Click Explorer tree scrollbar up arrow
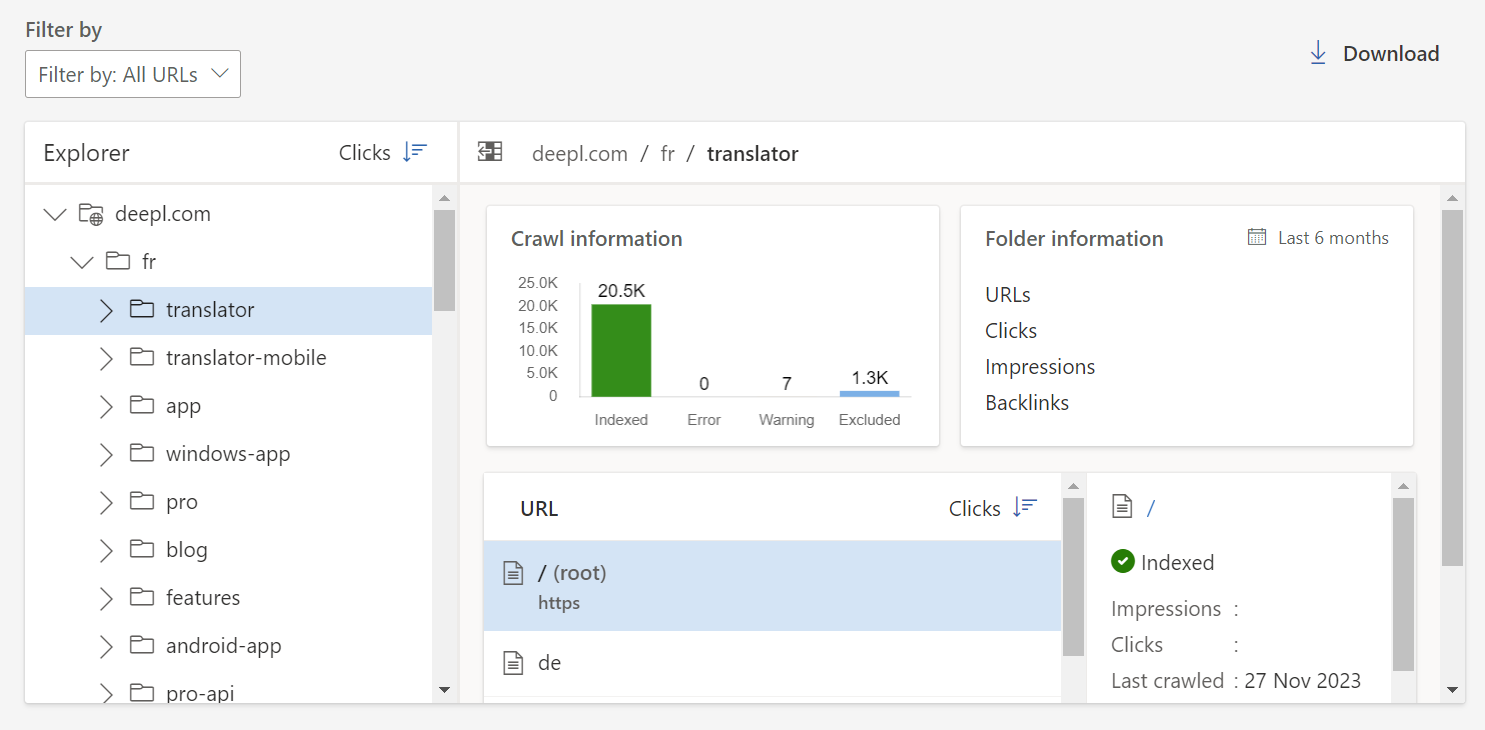Image resolution: width=1485 pixels, height=730 pixels. (444, 197)
